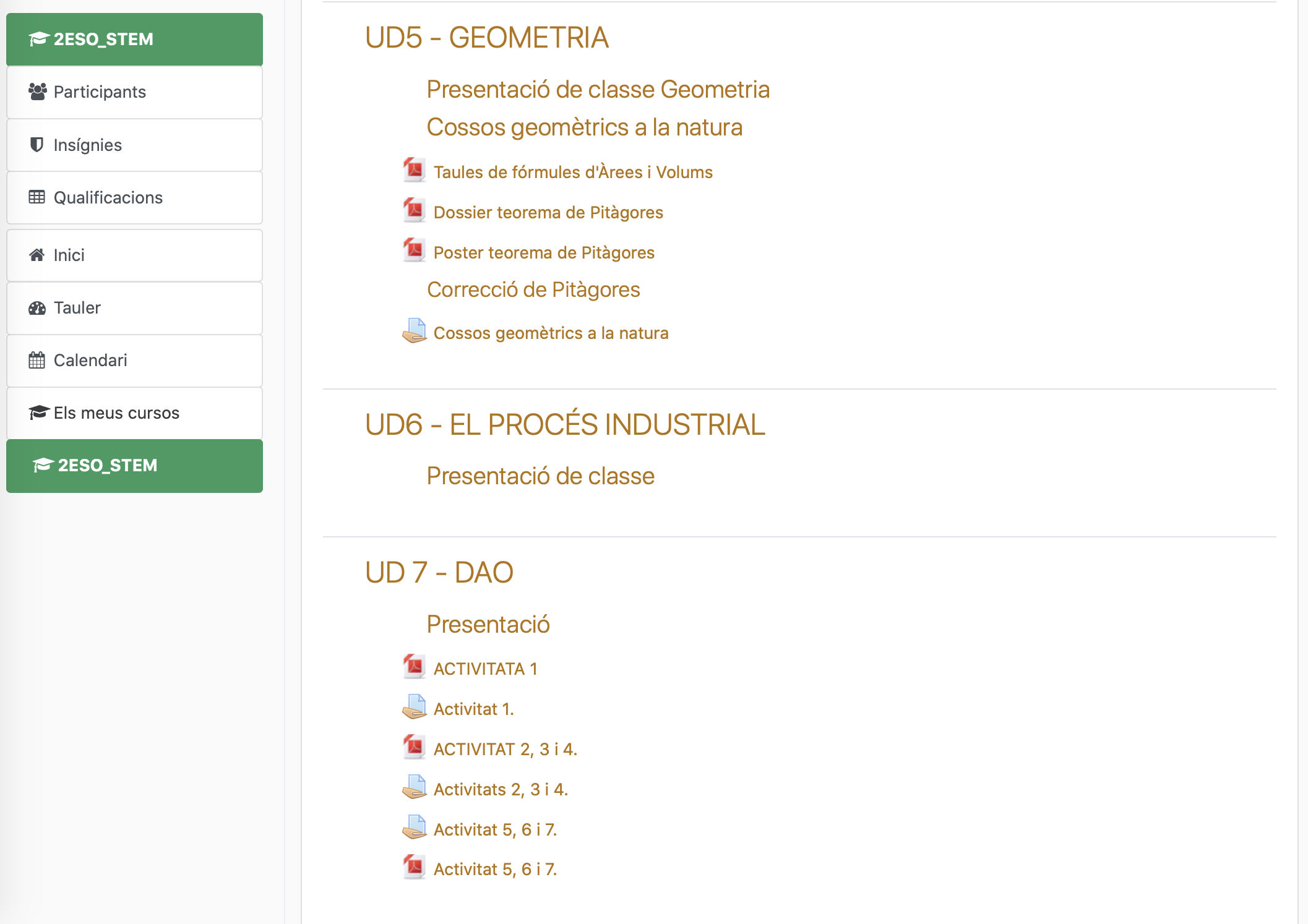This screenshot has width=1308, height=924.
Task: Click the UD6 - EL PROCÉS INDUSTRIAL heading
Action: click(564, 425)
